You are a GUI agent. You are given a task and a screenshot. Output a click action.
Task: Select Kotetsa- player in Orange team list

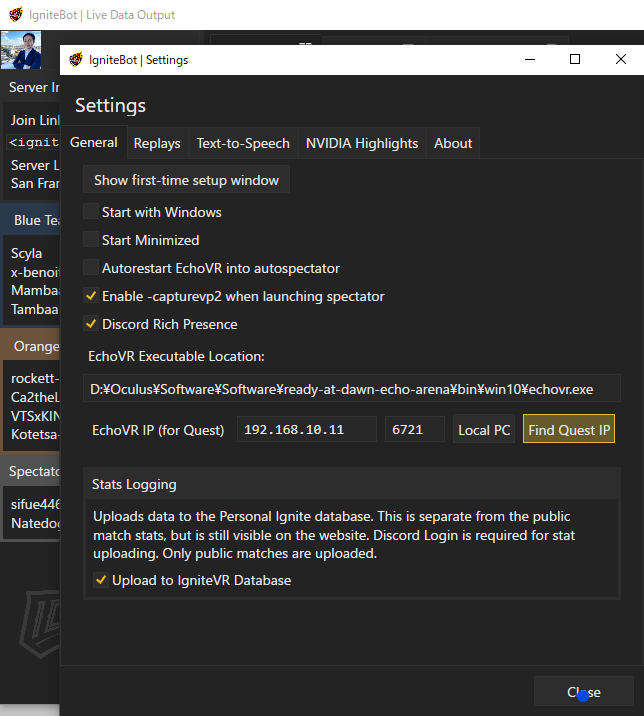pos(35,434)
